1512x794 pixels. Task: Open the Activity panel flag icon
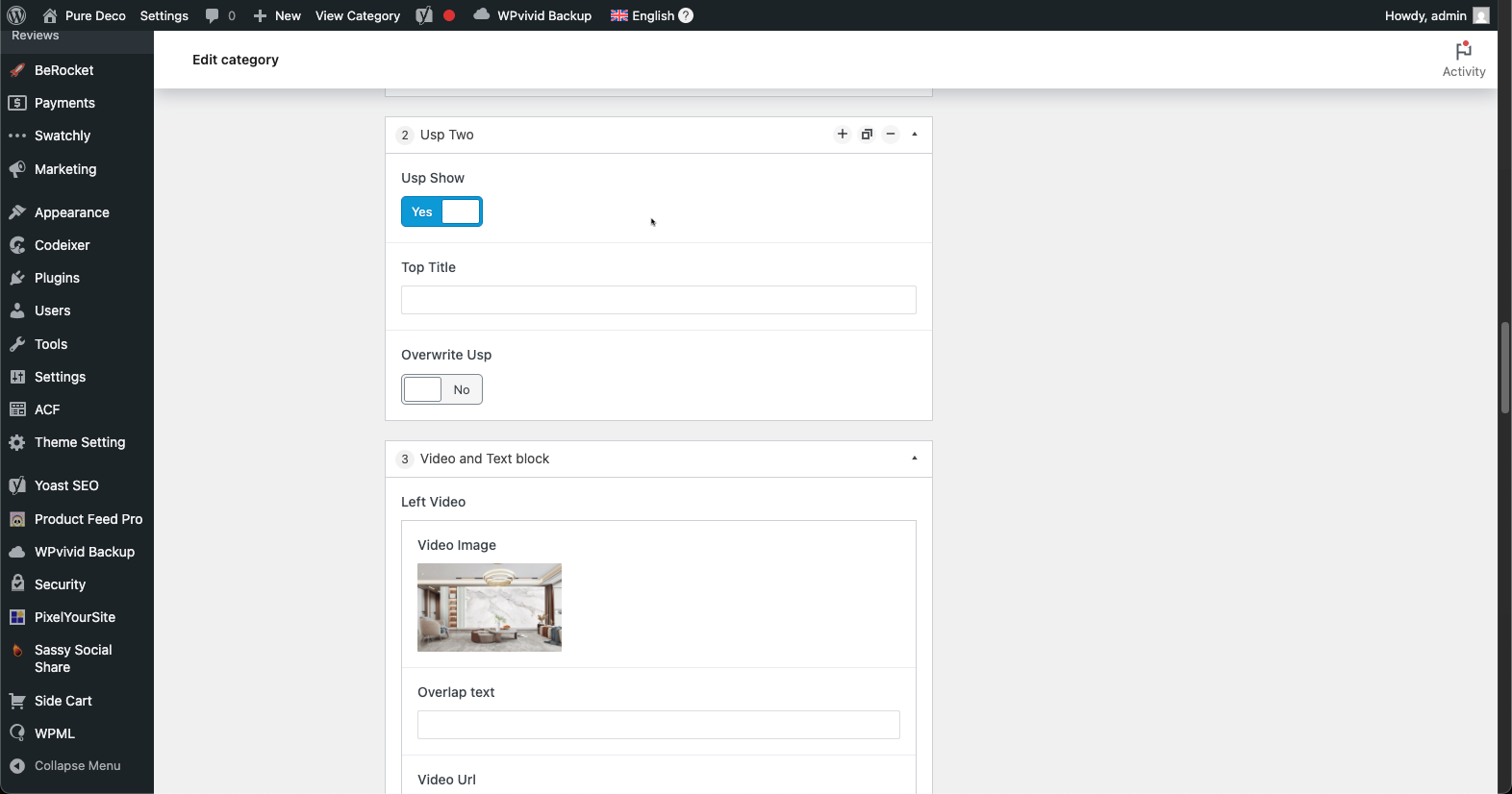1464,50
